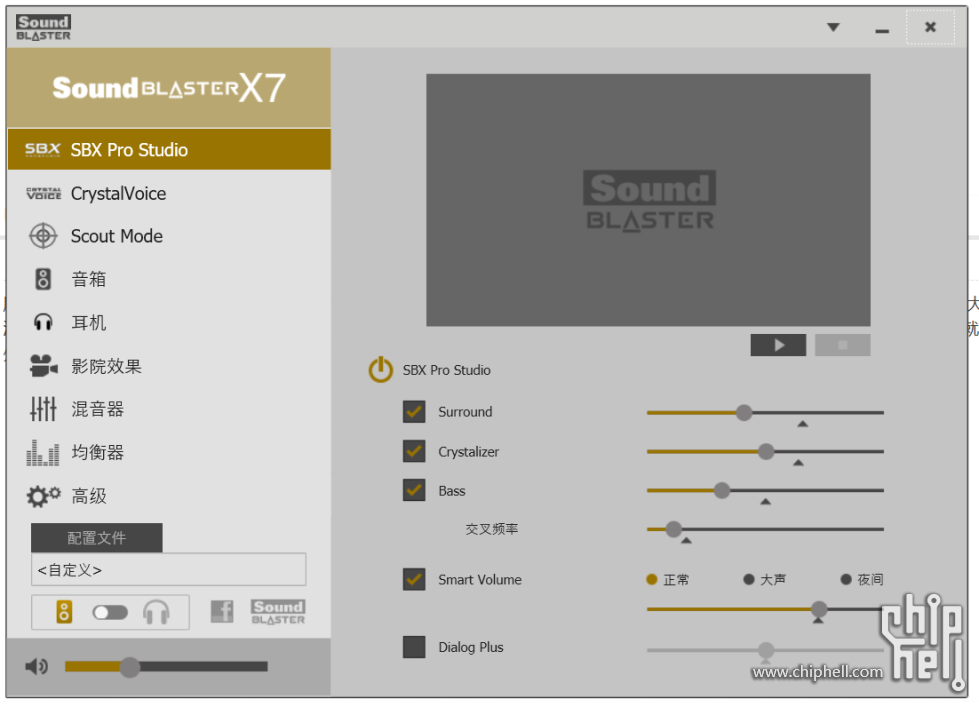Click the speaker icon beside 音箱
This screenshot has width=979, height=707.
pos(42,279)
